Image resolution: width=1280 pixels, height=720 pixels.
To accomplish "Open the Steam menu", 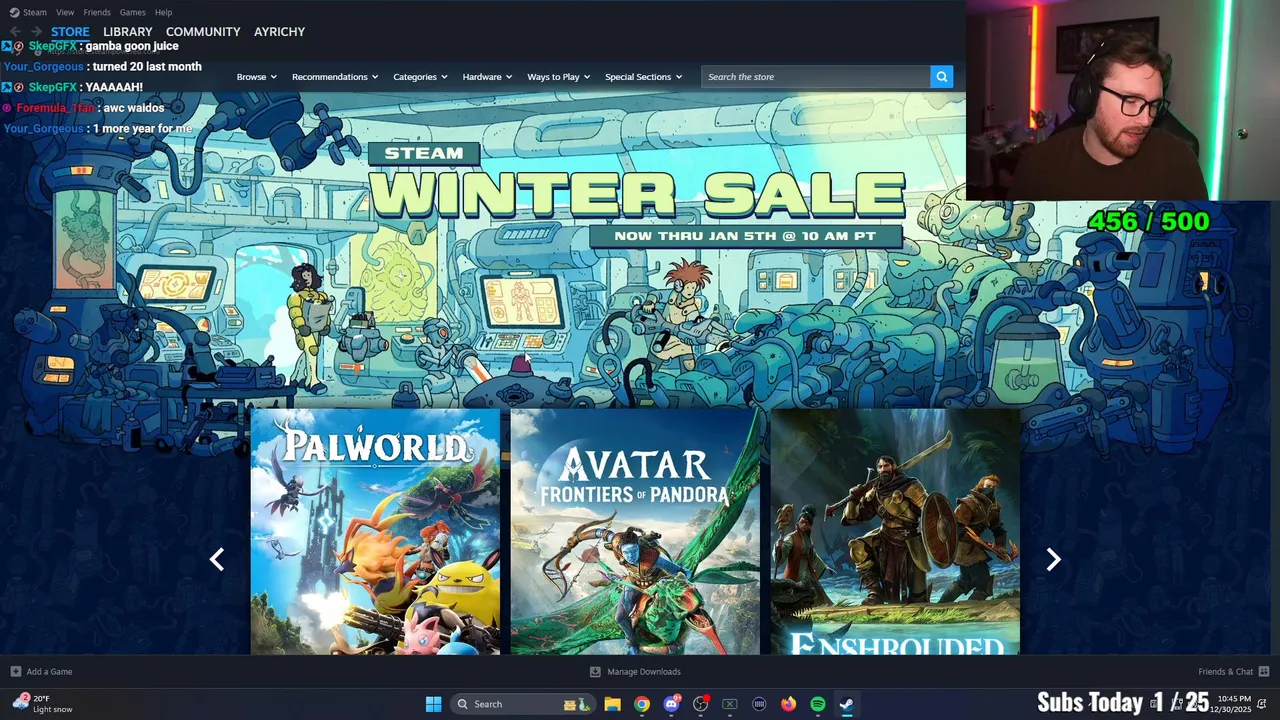I will coord(35,12).
